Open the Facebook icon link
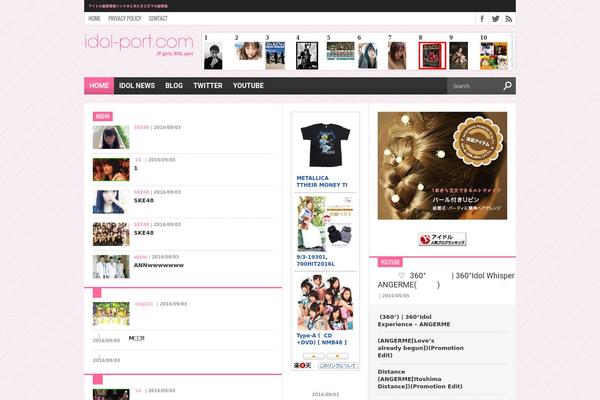The height and width of the screenshot is (400, 600). point(482,19)
